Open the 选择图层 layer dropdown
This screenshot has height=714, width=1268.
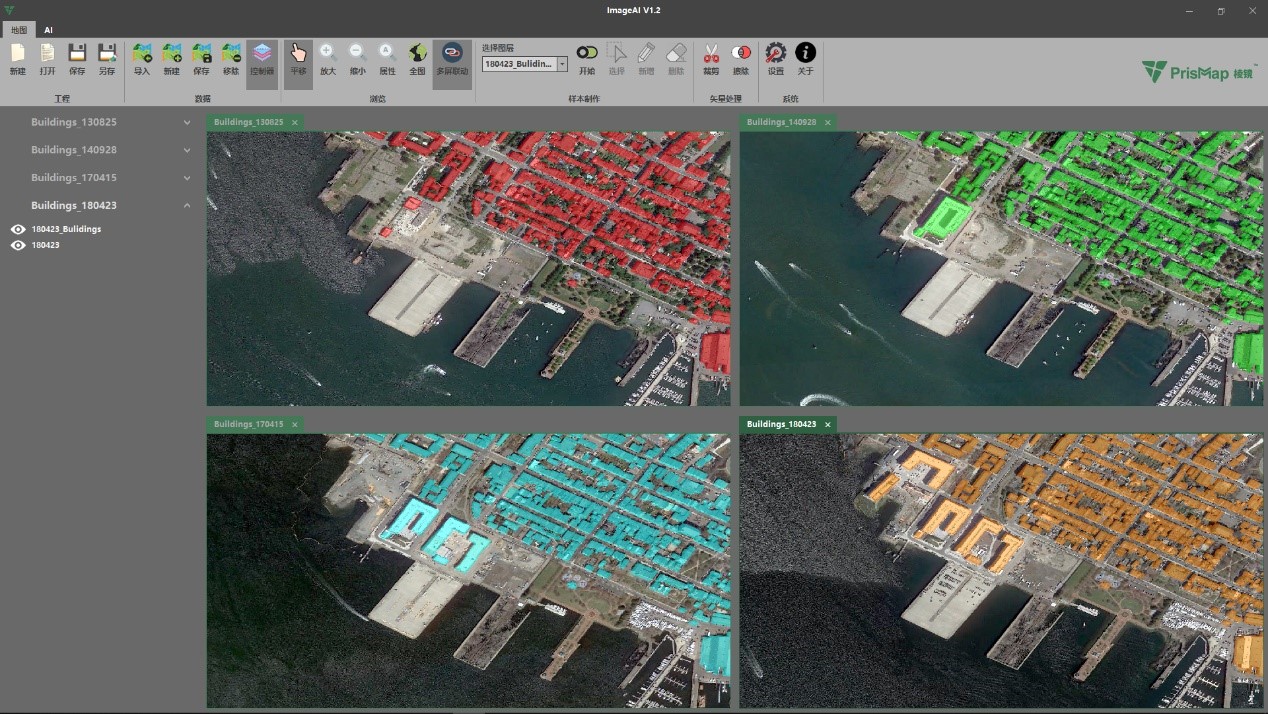pos(562,64)
